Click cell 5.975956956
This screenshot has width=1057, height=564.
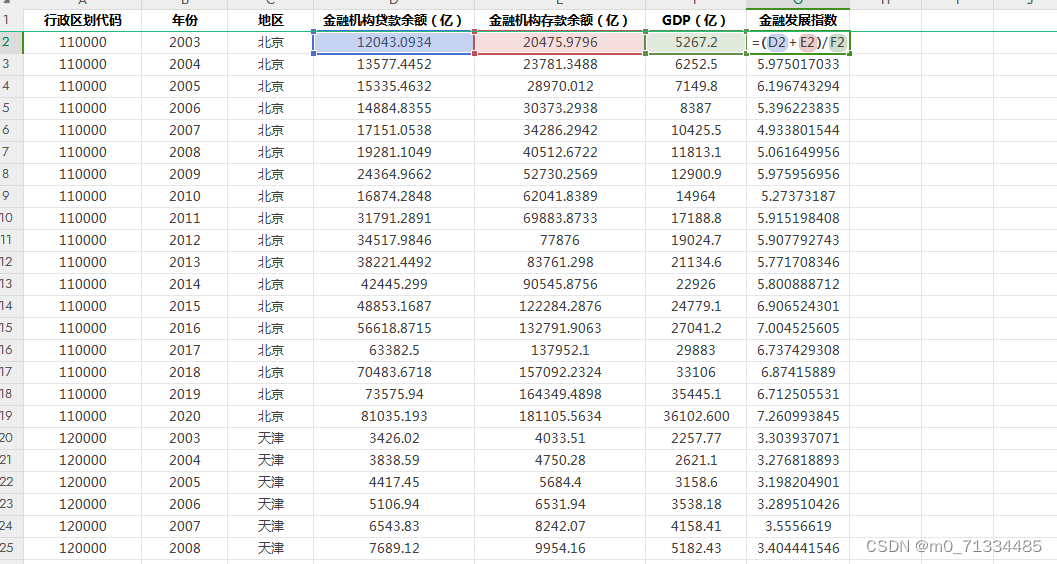click(798, 174)
